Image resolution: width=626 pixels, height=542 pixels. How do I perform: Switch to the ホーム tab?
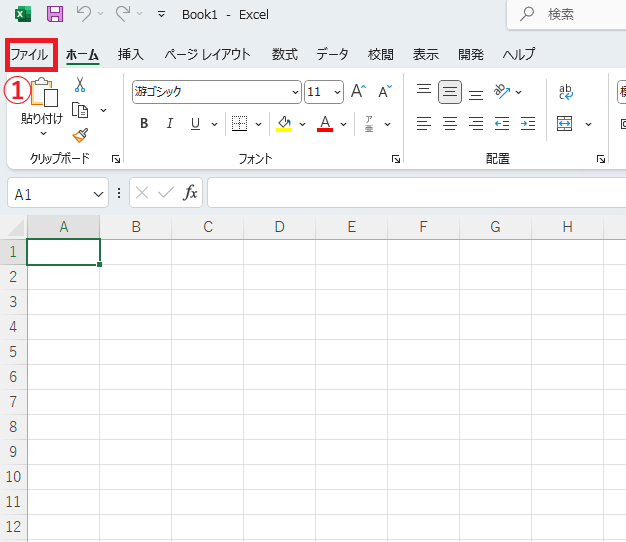click(x=82, y=54)
